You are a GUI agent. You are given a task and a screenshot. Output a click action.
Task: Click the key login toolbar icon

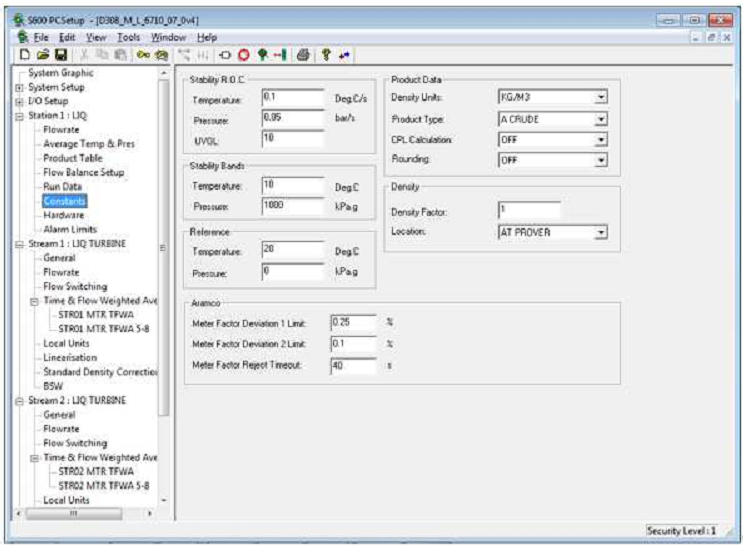tap(143, 55)
